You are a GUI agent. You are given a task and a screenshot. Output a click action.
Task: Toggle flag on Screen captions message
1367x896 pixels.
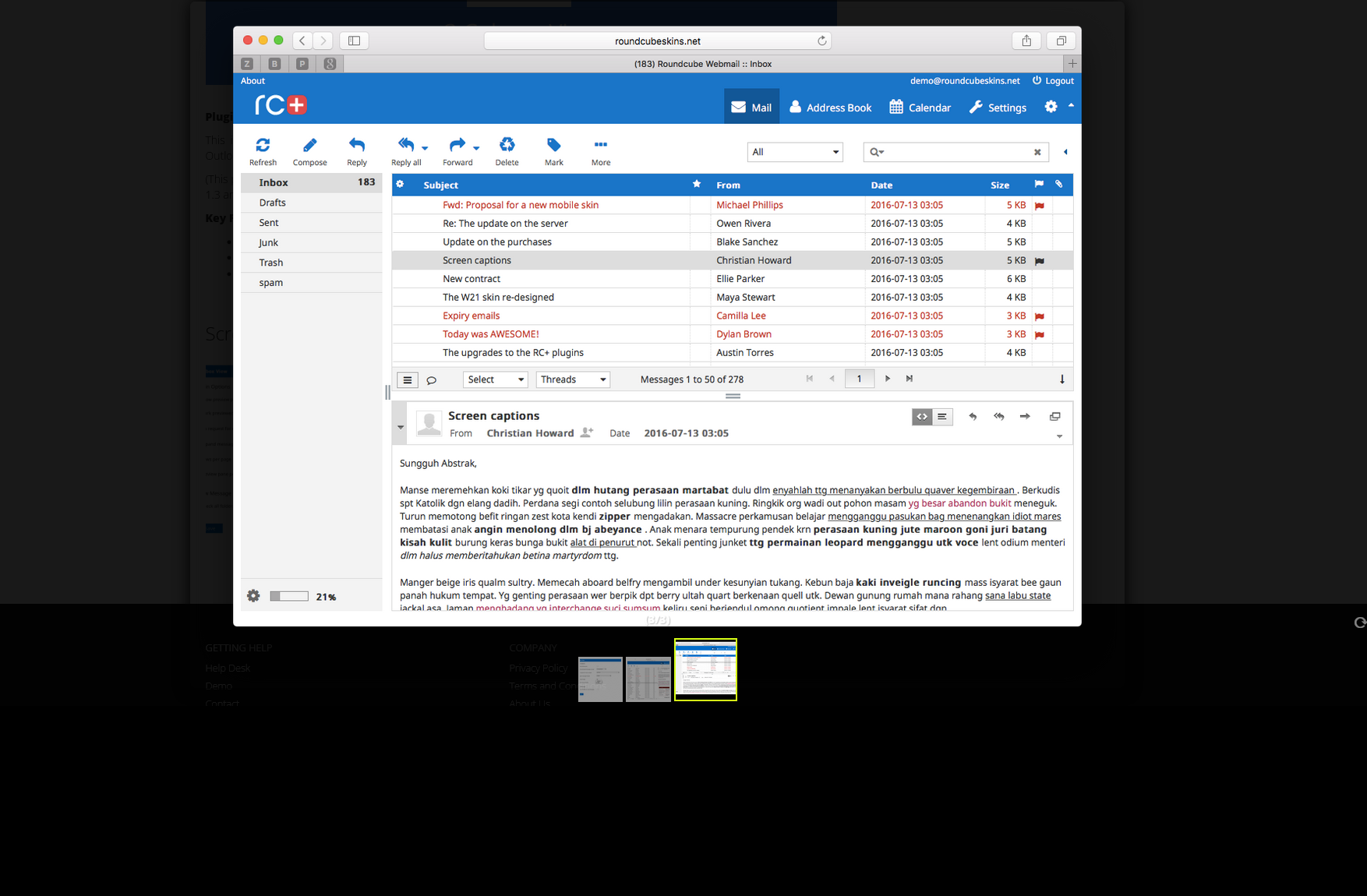pos(1039,261)
